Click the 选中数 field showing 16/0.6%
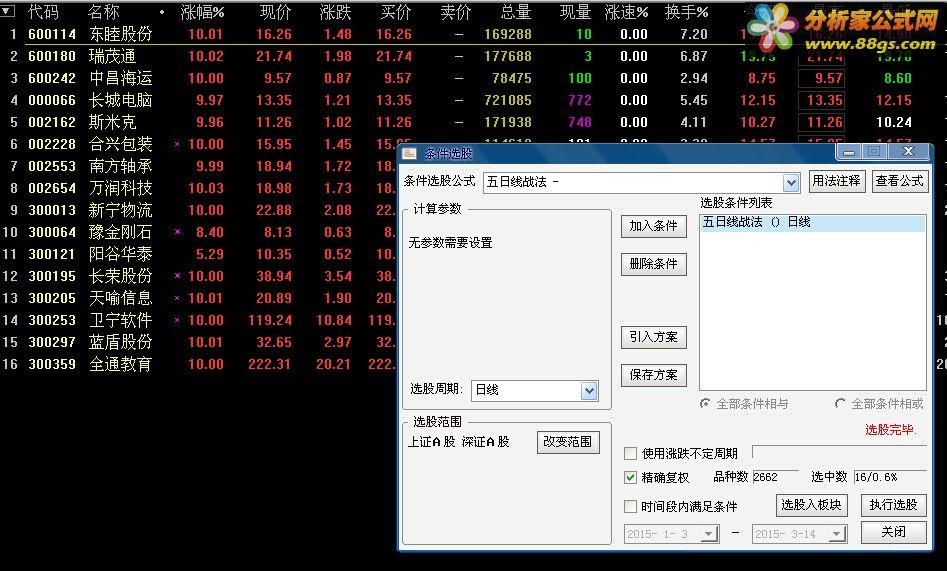This screenshot has width=947, height=571. point(890,477)
